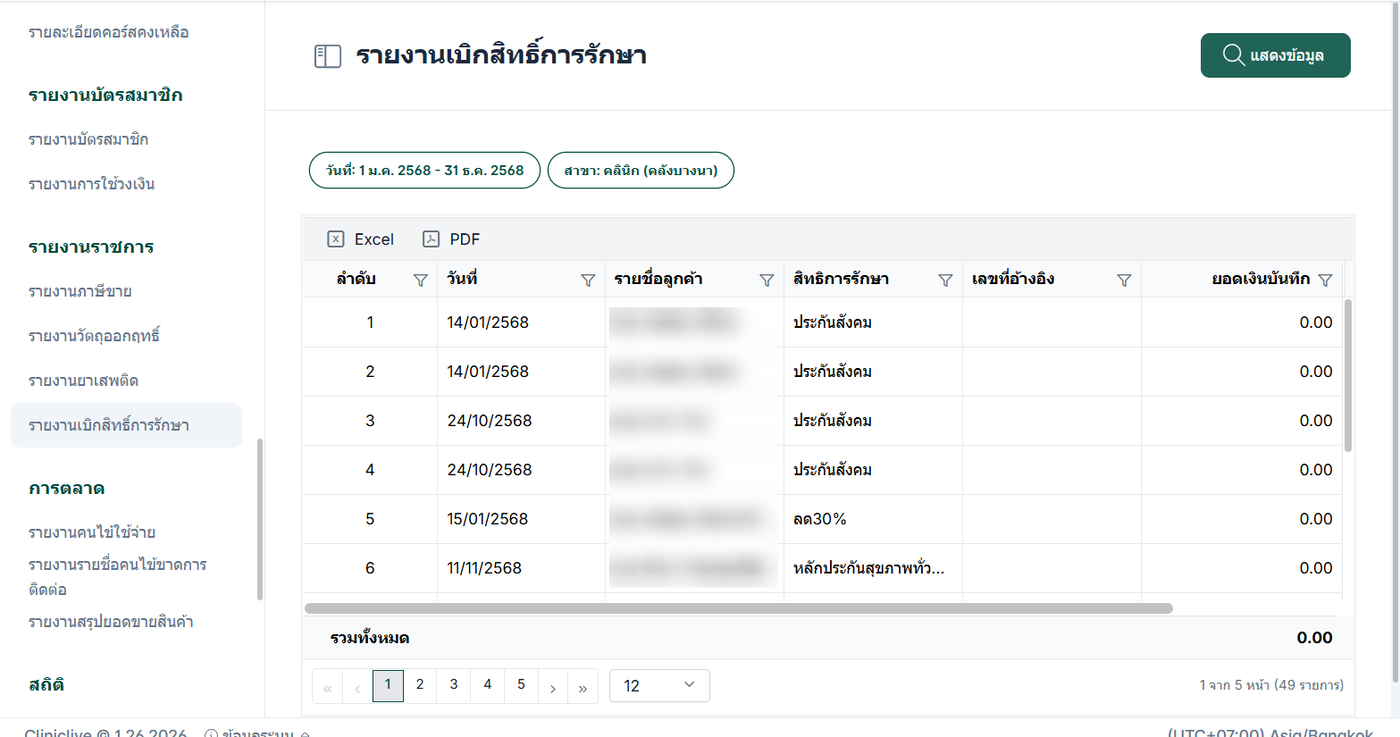Filter the รายชื่อลูกค้า column

[767, 281]
